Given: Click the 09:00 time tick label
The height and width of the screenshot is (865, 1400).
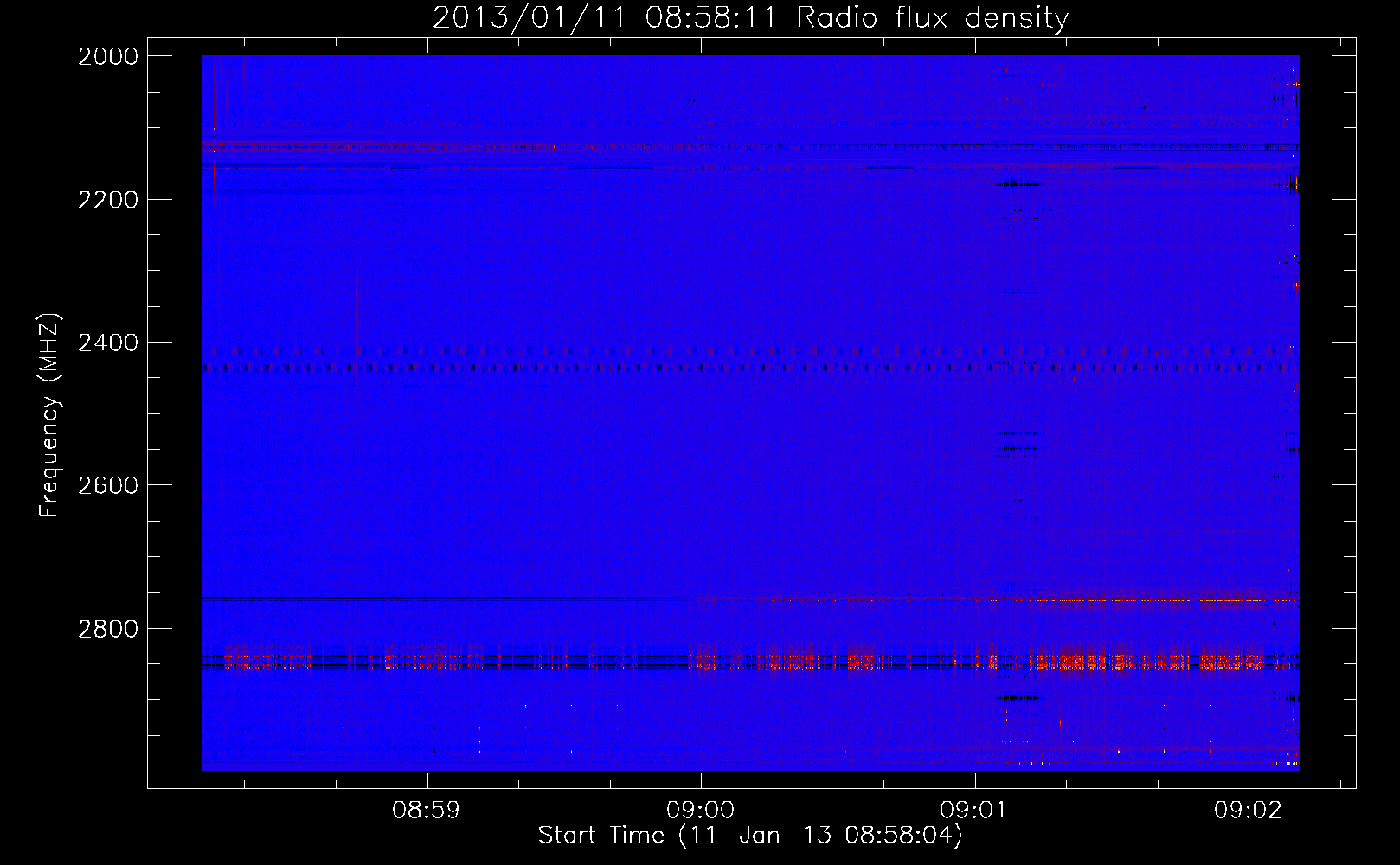Looking at the screenshot, I should (x=700, y=811).
